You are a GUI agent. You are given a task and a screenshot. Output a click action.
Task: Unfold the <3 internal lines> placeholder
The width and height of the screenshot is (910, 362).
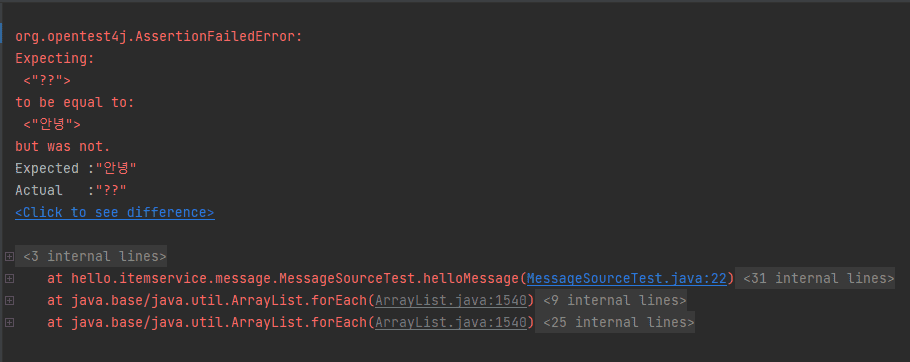95,256
